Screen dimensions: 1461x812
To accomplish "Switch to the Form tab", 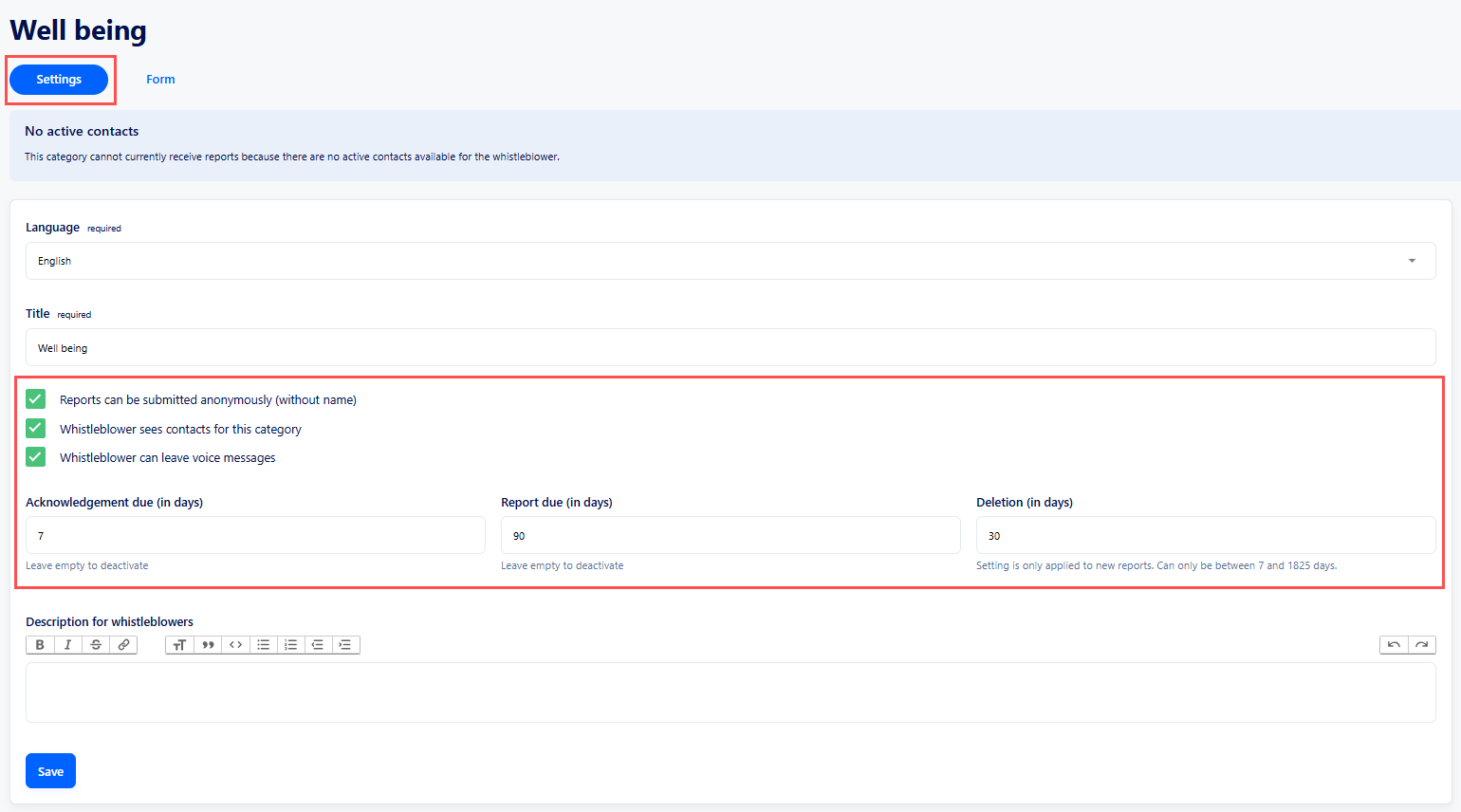I will [160, 80].
